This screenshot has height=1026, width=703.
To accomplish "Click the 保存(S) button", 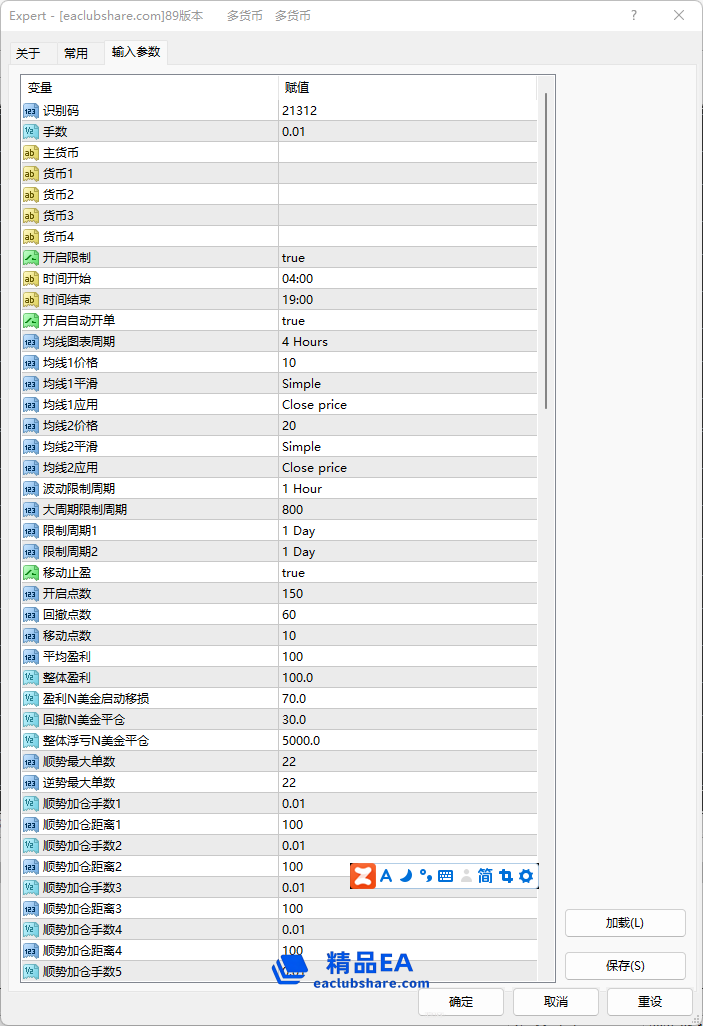I will tap(625, 966).
